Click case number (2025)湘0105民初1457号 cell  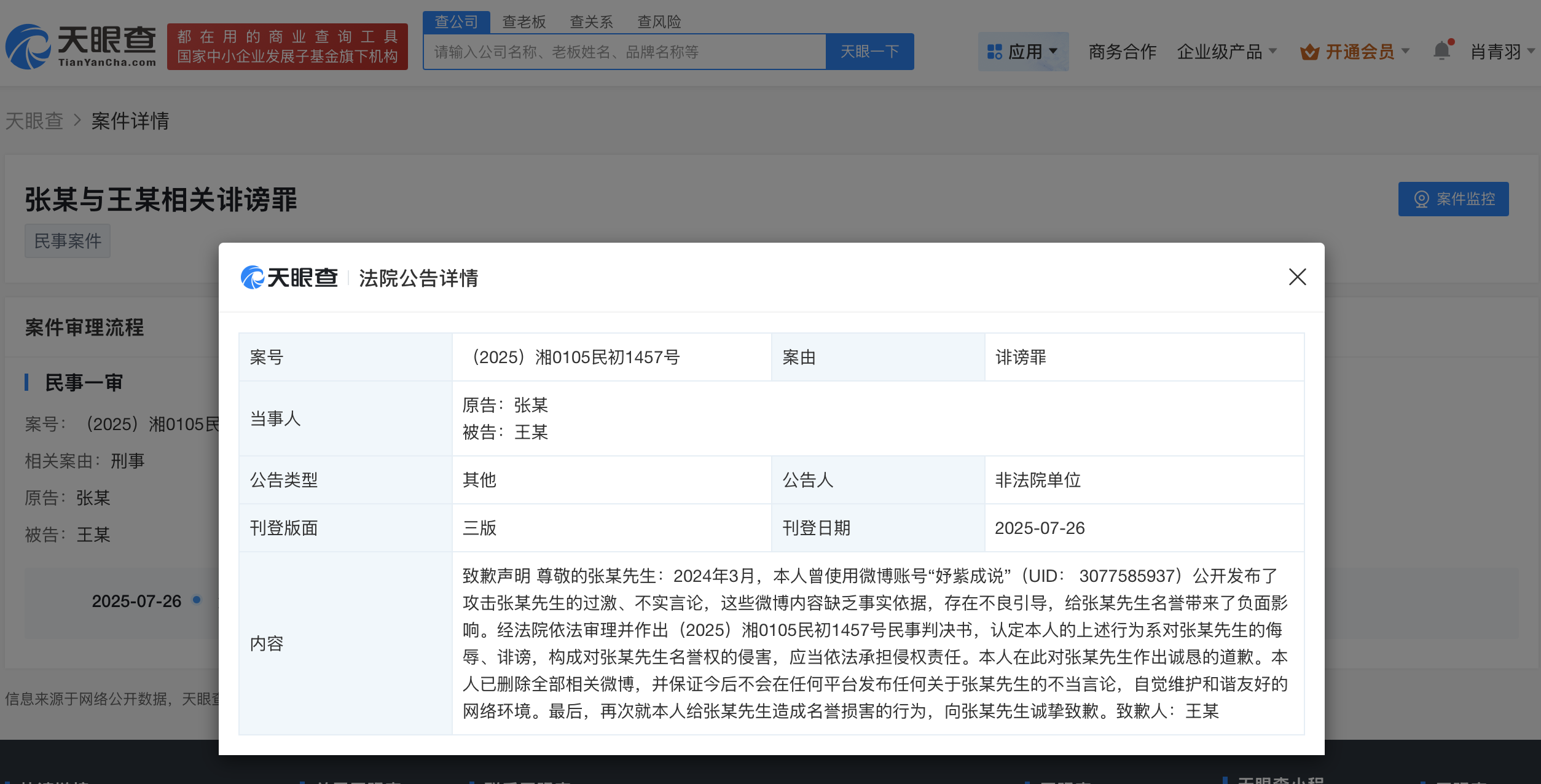click(x=612, y=357)
